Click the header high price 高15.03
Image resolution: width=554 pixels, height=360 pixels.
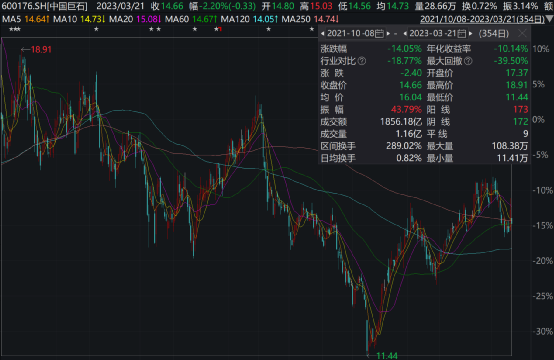click(x=316, y=6)
